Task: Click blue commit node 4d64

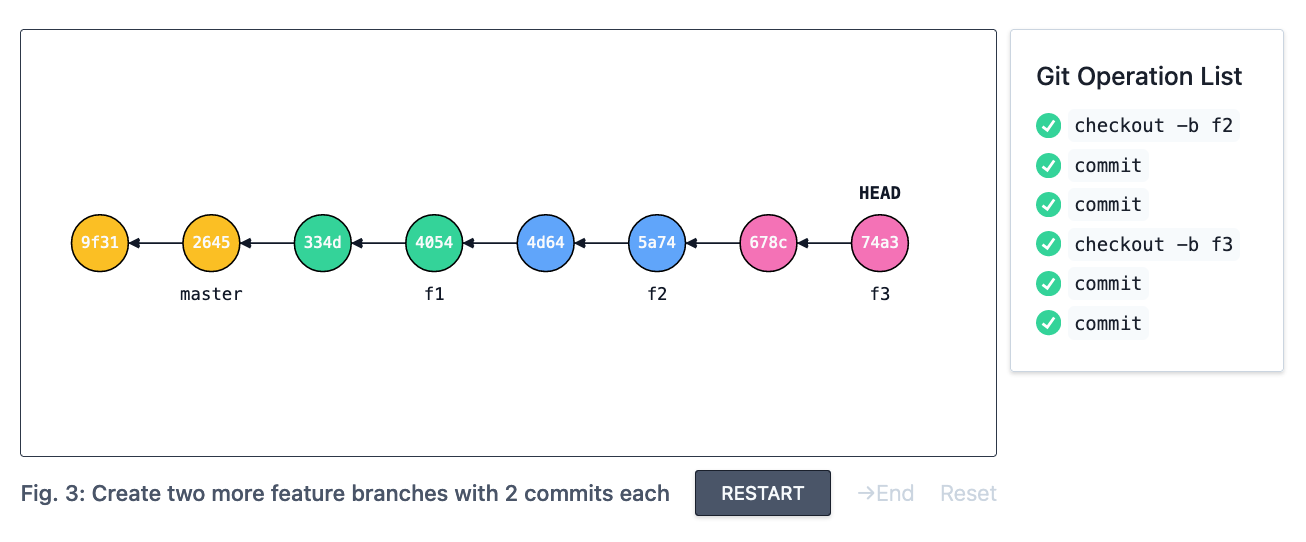Action: (x=545, y=242)
